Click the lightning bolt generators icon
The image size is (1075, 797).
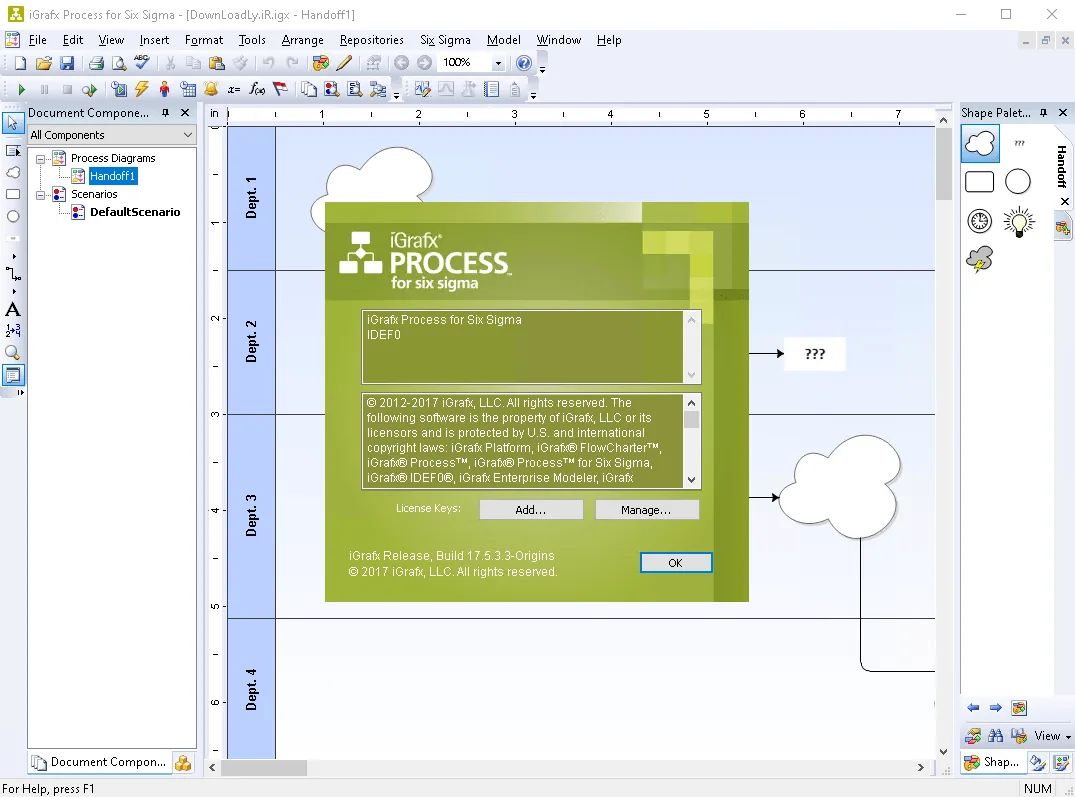[142, 88]
